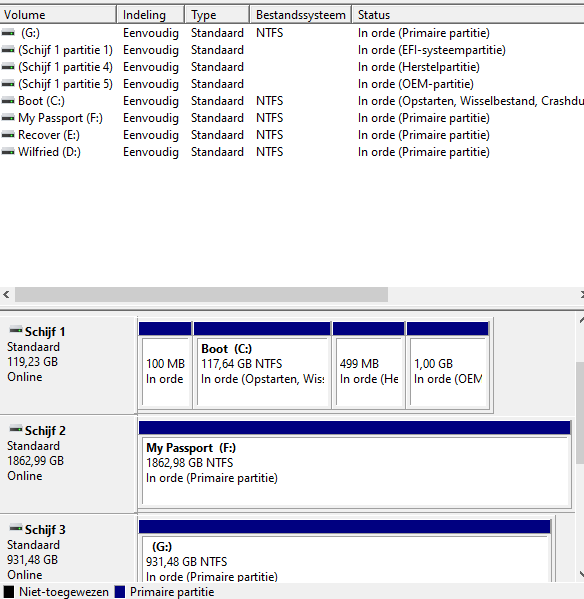Click the drive icon beside My Passport (F:) row
Screen dimensions: 584x599
(x=8, y=118)
